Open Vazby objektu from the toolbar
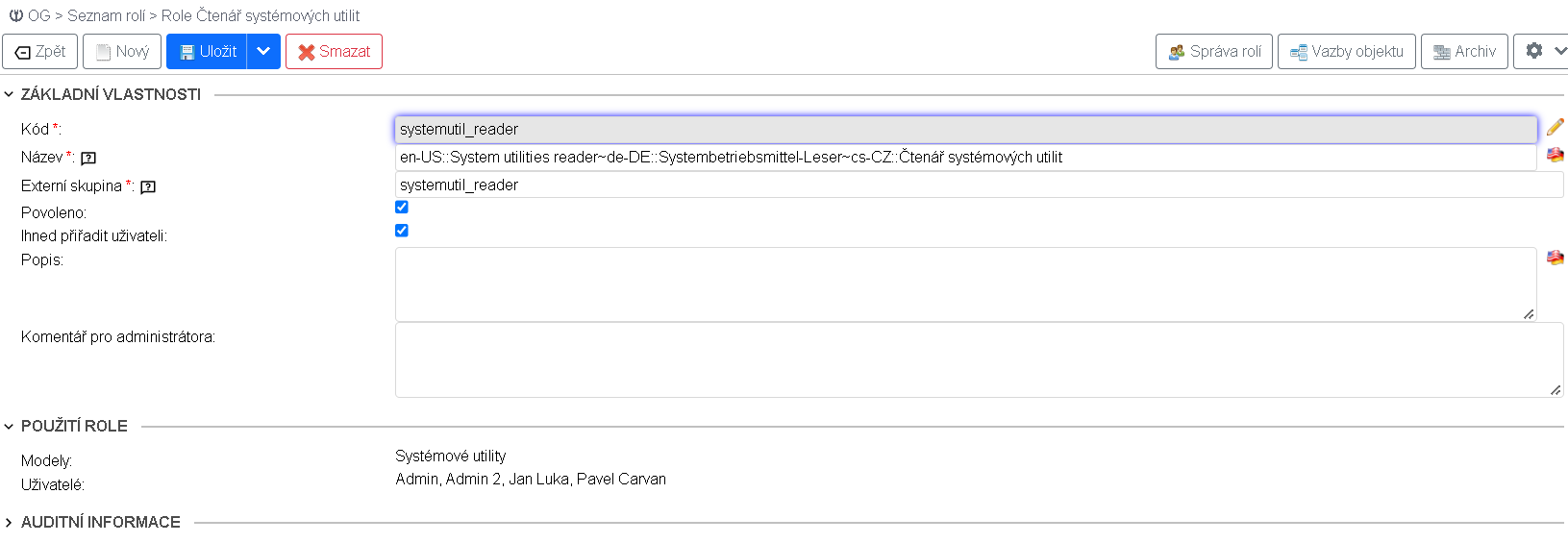 pyautogui.click(x=1346, y=52)
